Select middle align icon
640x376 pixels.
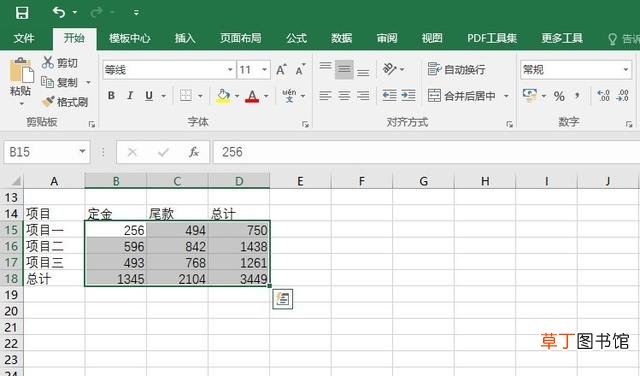pyautogui.click(x=344, y=70)
